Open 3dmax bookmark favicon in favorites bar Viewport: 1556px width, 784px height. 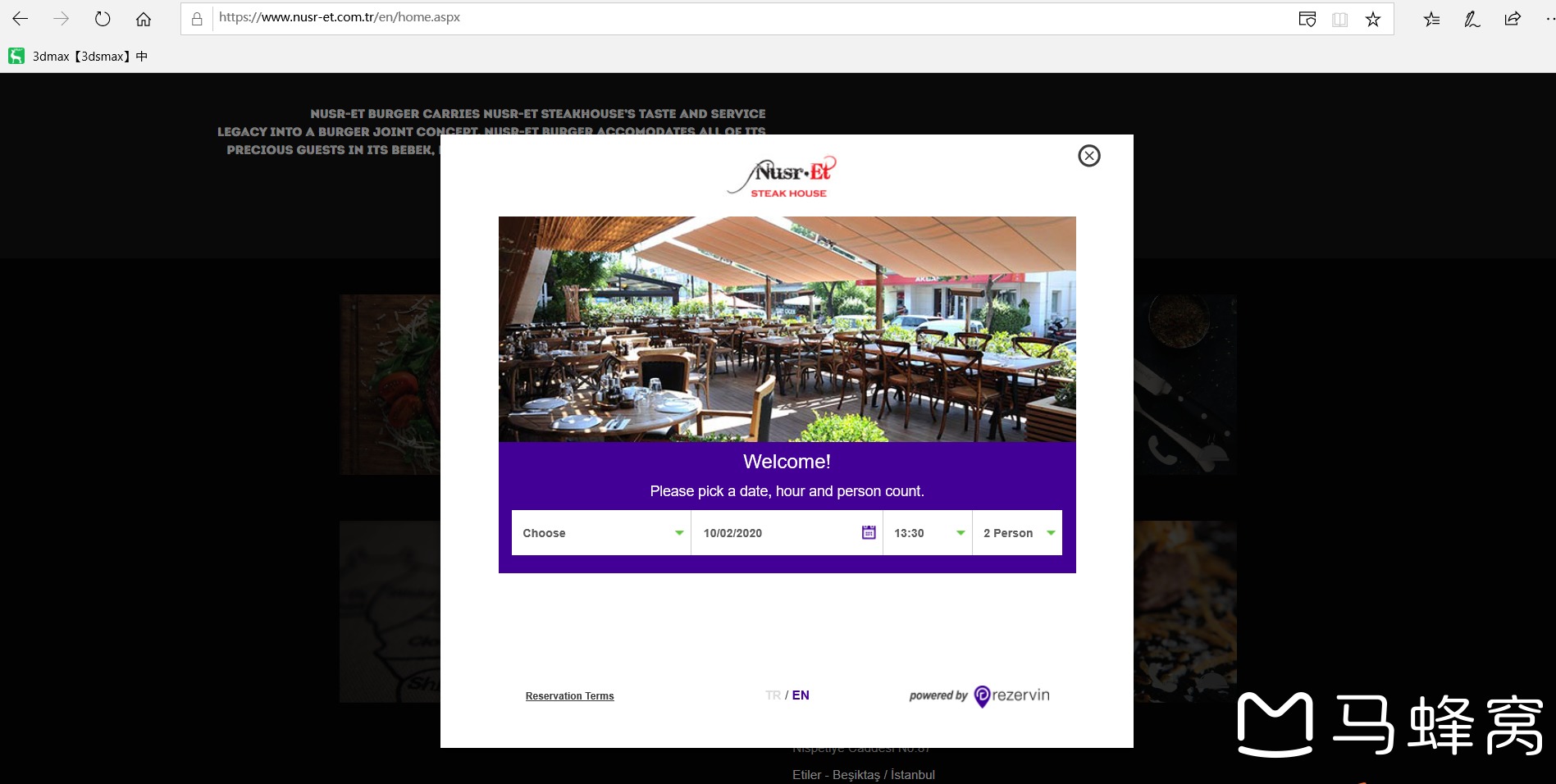click(x=16, y=56)
